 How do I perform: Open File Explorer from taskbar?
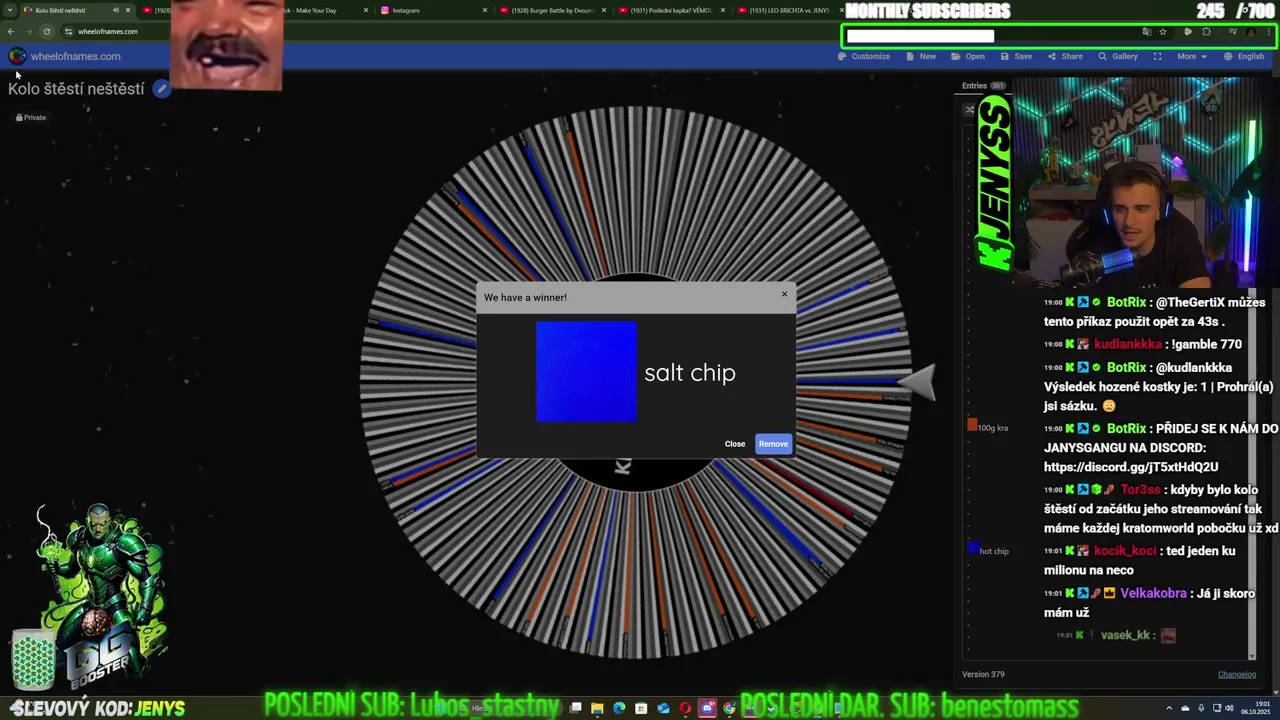[x=597, y=708]
